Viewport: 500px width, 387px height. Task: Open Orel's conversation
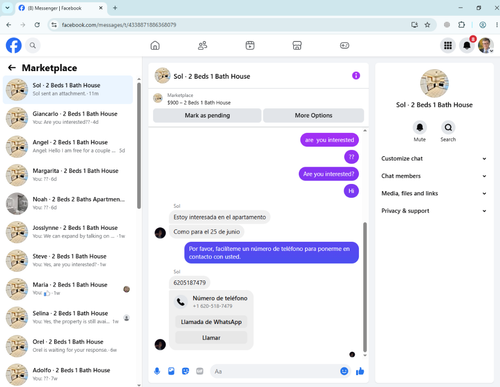(x=68, y=346)
